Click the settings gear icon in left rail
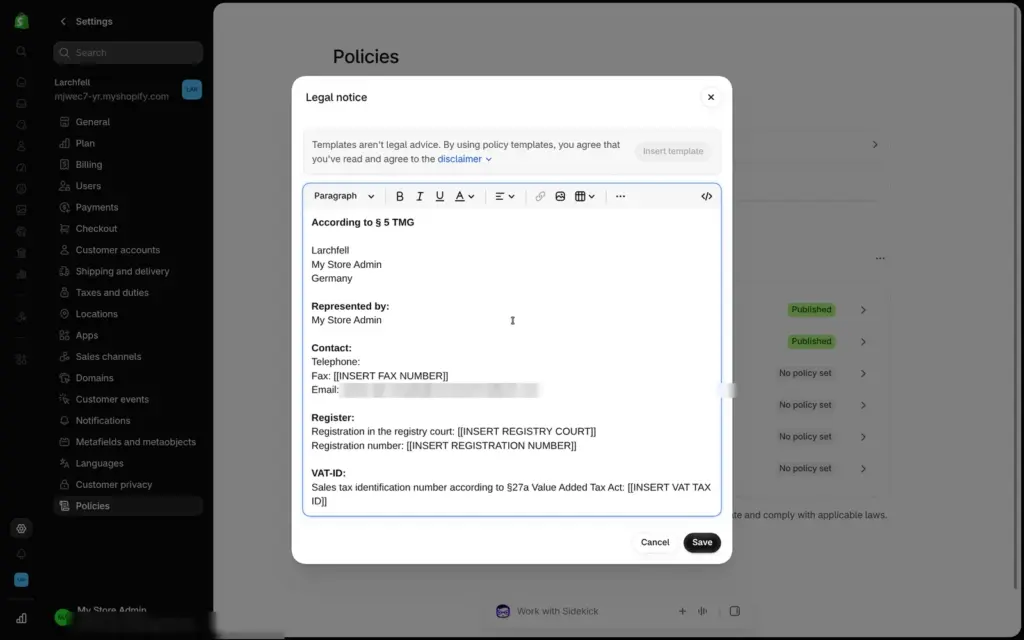The height and width of the screenshot is (640, 1024). (22, 528)
